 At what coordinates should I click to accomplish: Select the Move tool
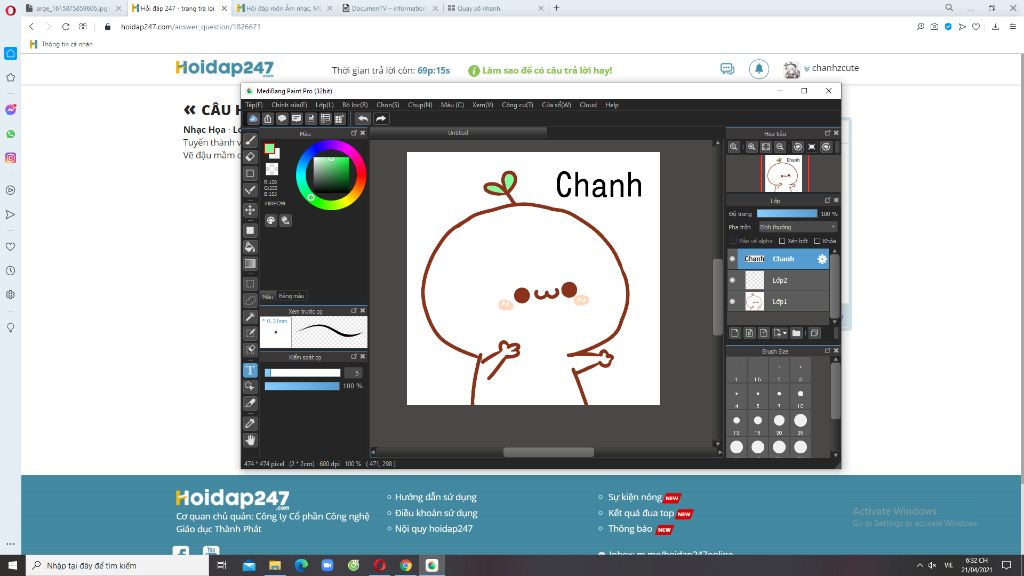250,210
